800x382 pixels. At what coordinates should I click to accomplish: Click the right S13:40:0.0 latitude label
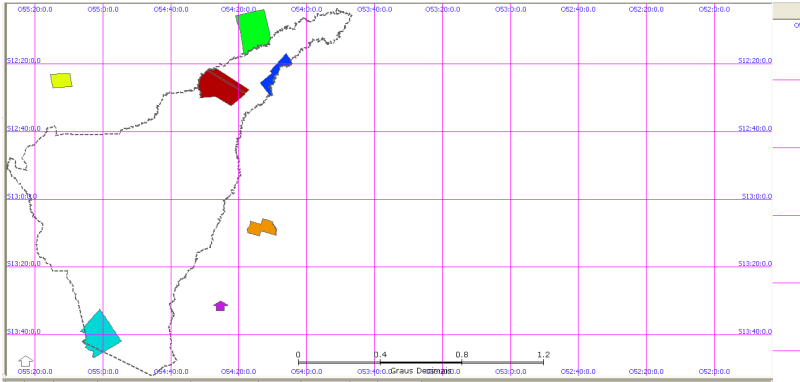pos(755,332)
